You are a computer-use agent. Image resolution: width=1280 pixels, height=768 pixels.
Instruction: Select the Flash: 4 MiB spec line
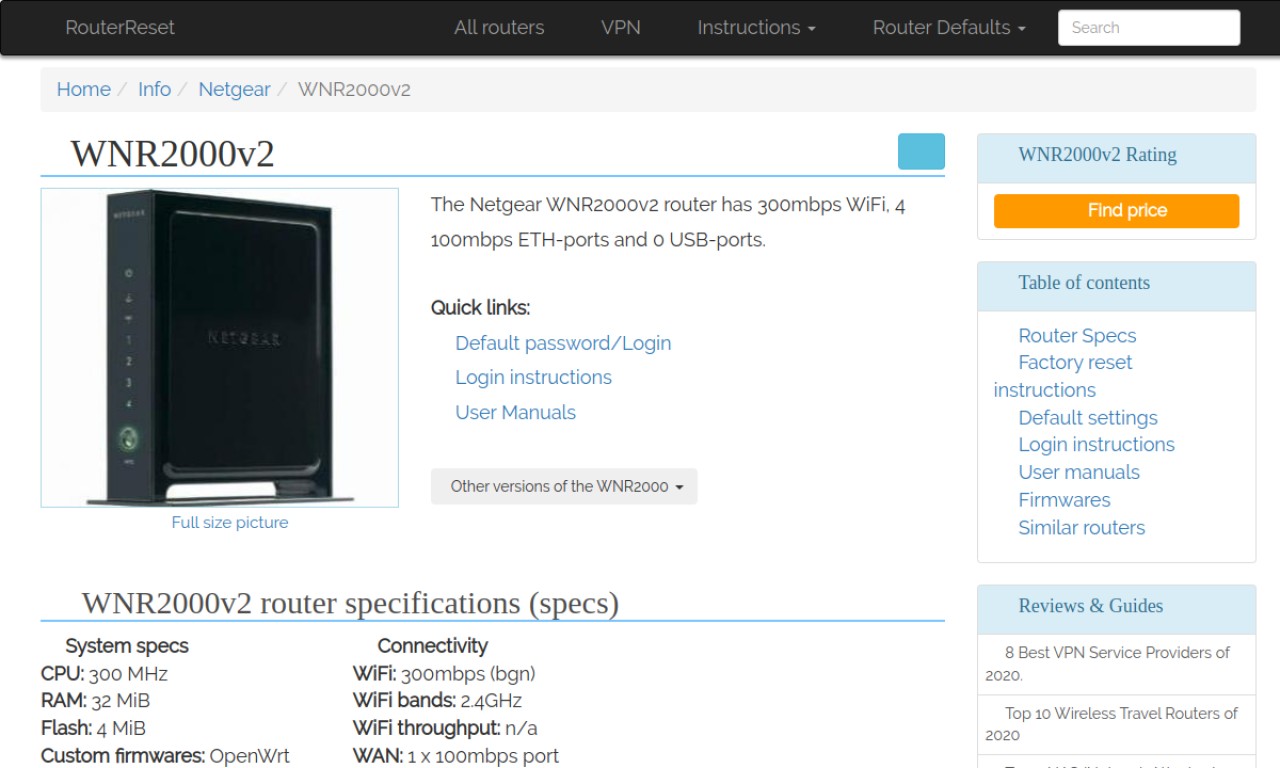pyautogui.click(x=93, y=728)
